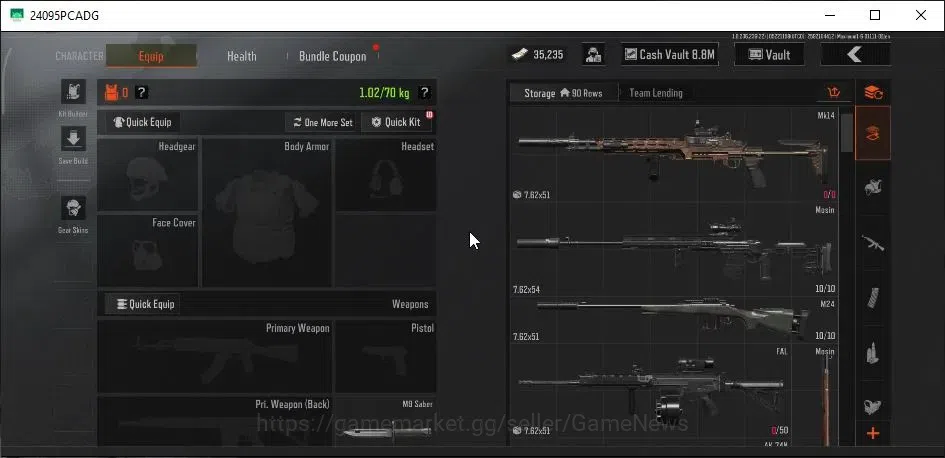Click the cash money stack icon
This screenshot has width=945, height=458.
pyautogui.click(x=520, y=55)
